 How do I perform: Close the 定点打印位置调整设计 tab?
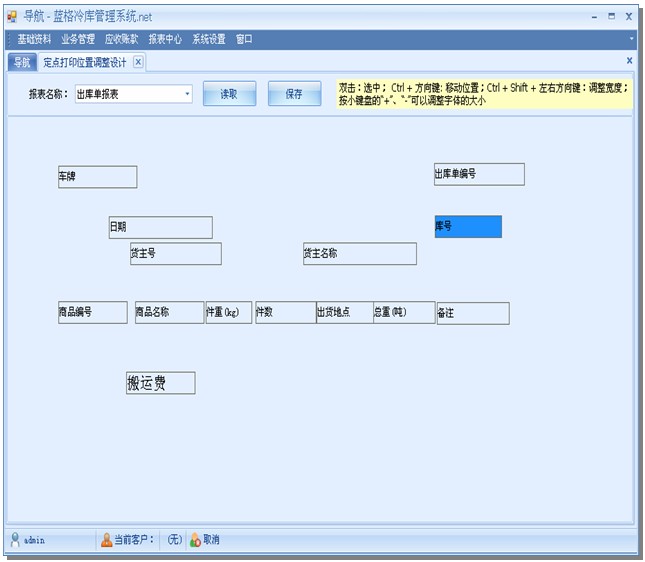coord(138,62)
